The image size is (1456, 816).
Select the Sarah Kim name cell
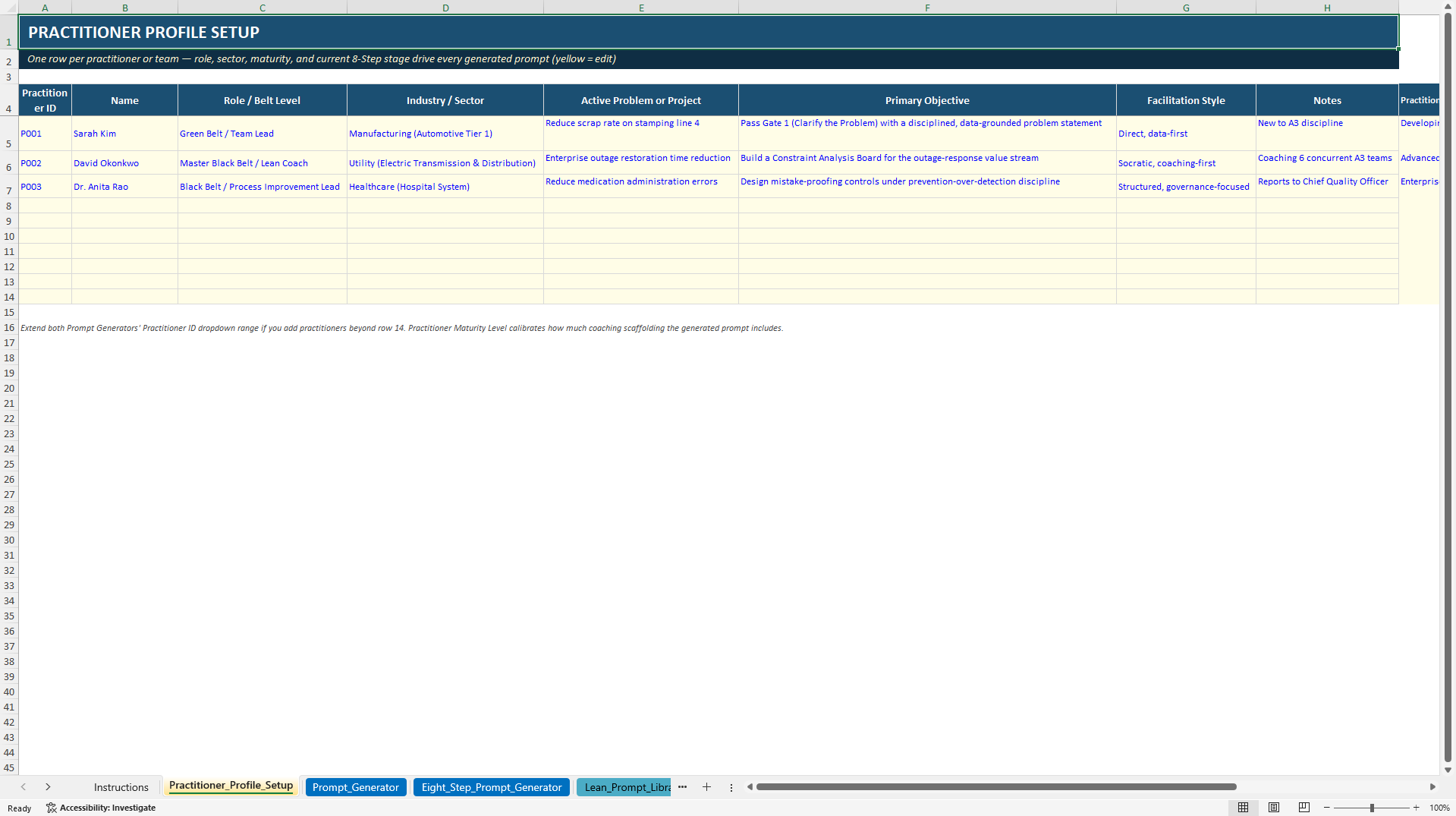(x=124, y=134)
